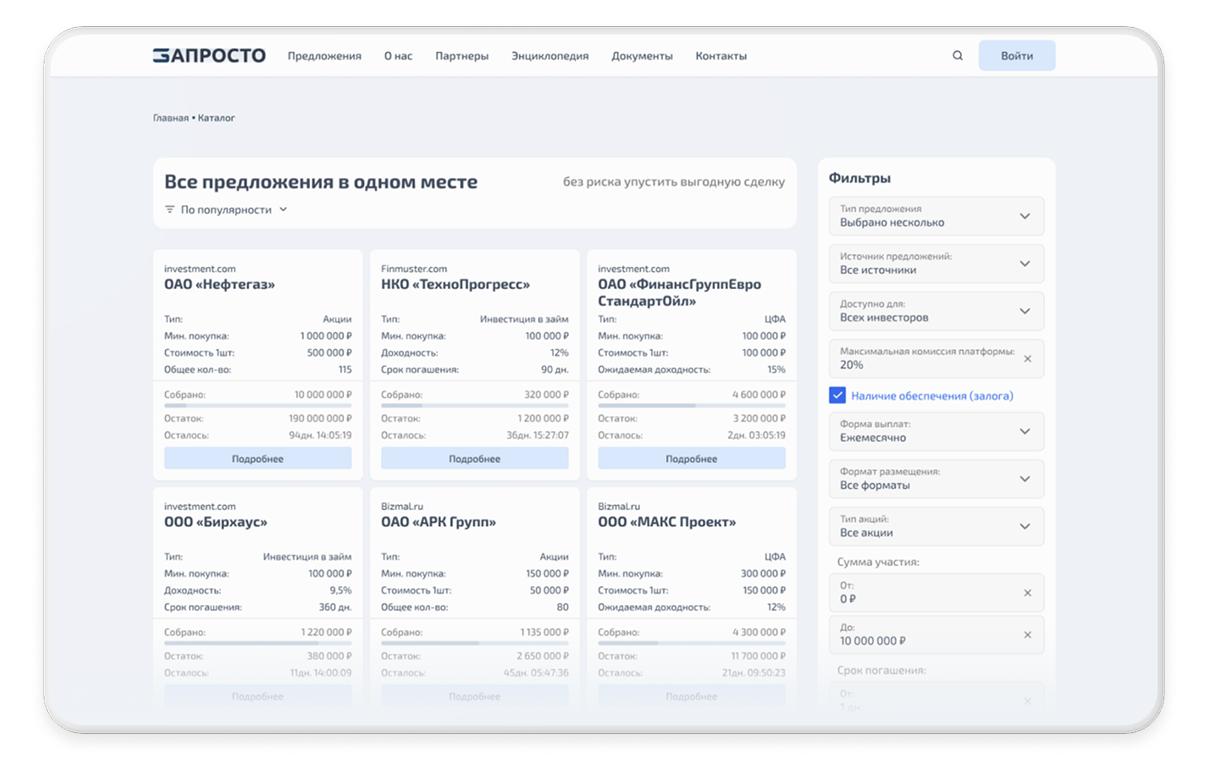Uncheck Наличие обеспечения (залога) checkbox

[x=838, y=396]
